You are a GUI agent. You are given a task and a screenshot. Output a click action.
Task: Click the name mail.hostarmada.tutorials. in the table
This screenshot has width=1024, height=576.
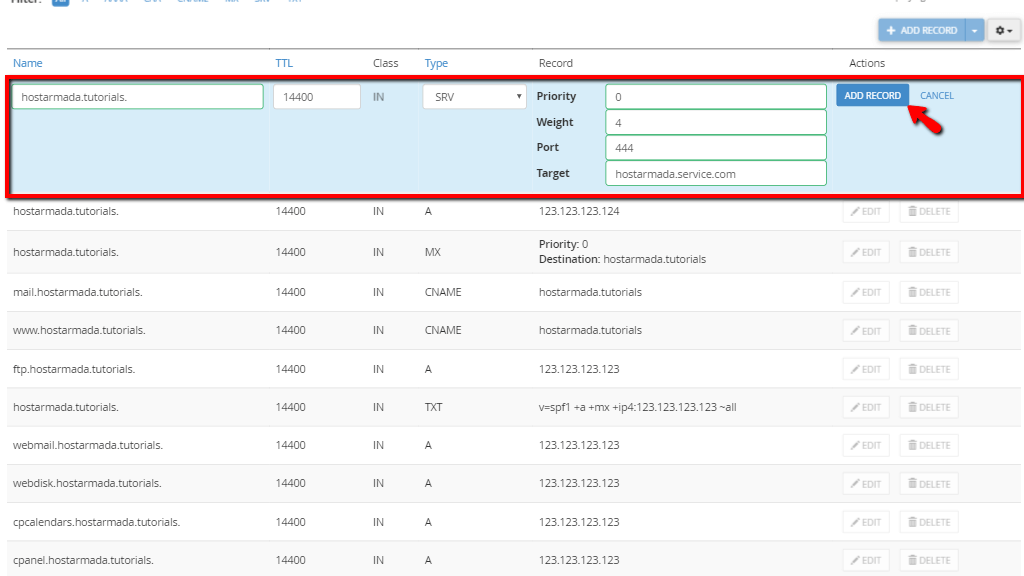[78, 293]
